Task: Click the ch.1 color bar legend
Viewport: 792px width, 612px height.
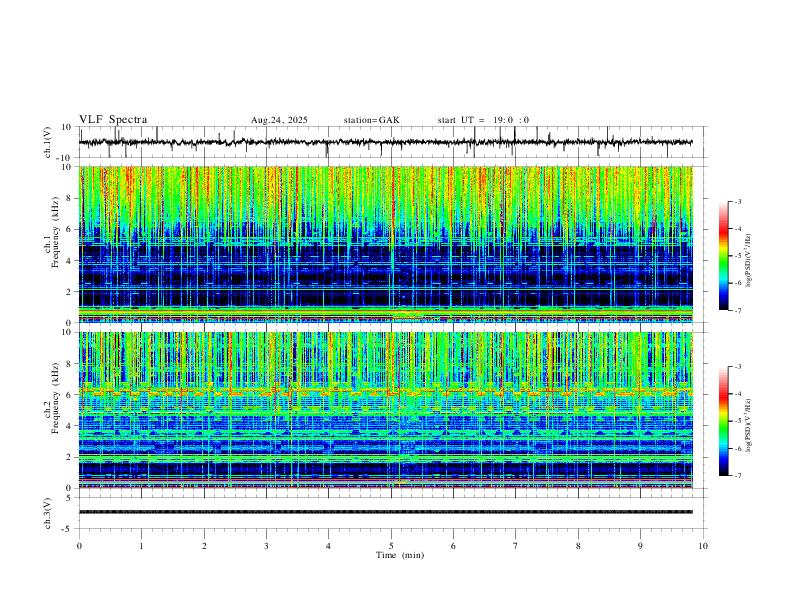Action: point(723,256)
